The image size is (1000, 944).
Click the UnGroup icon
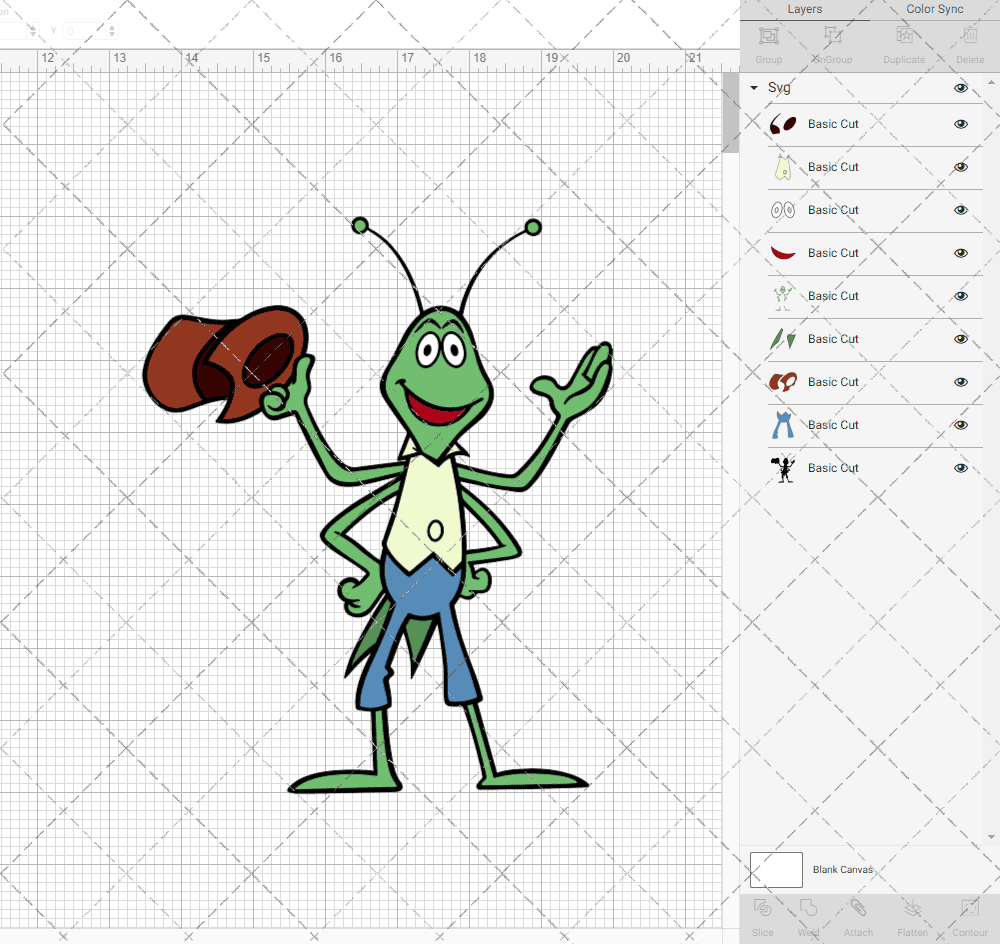coord(832,36)
